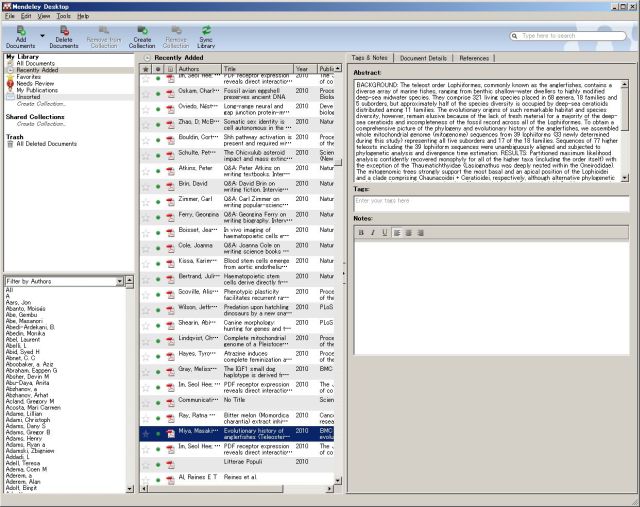Align notes text right
The width and height of the screenshot is (640, 507).
point(420,233)
